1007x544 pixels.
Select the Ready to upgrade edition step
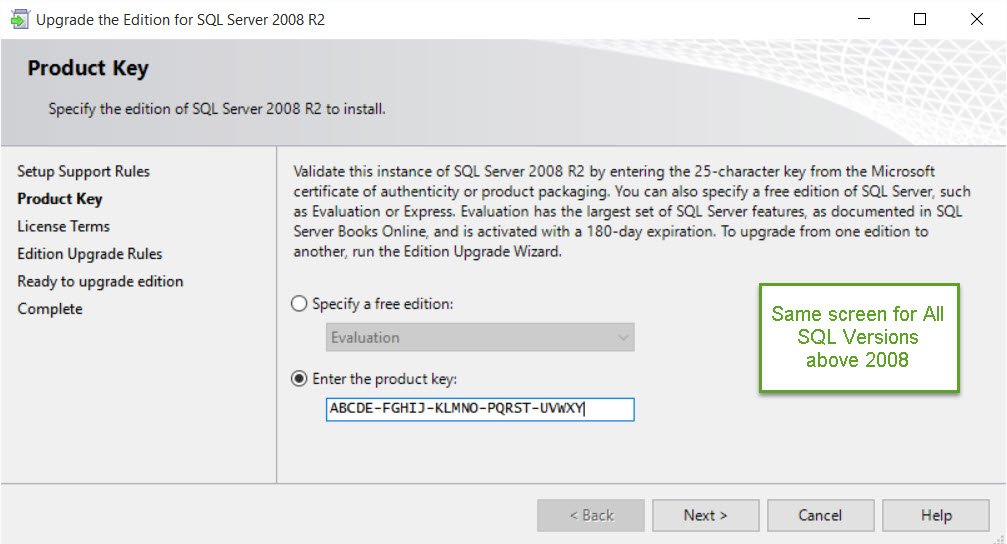(100, 281)
